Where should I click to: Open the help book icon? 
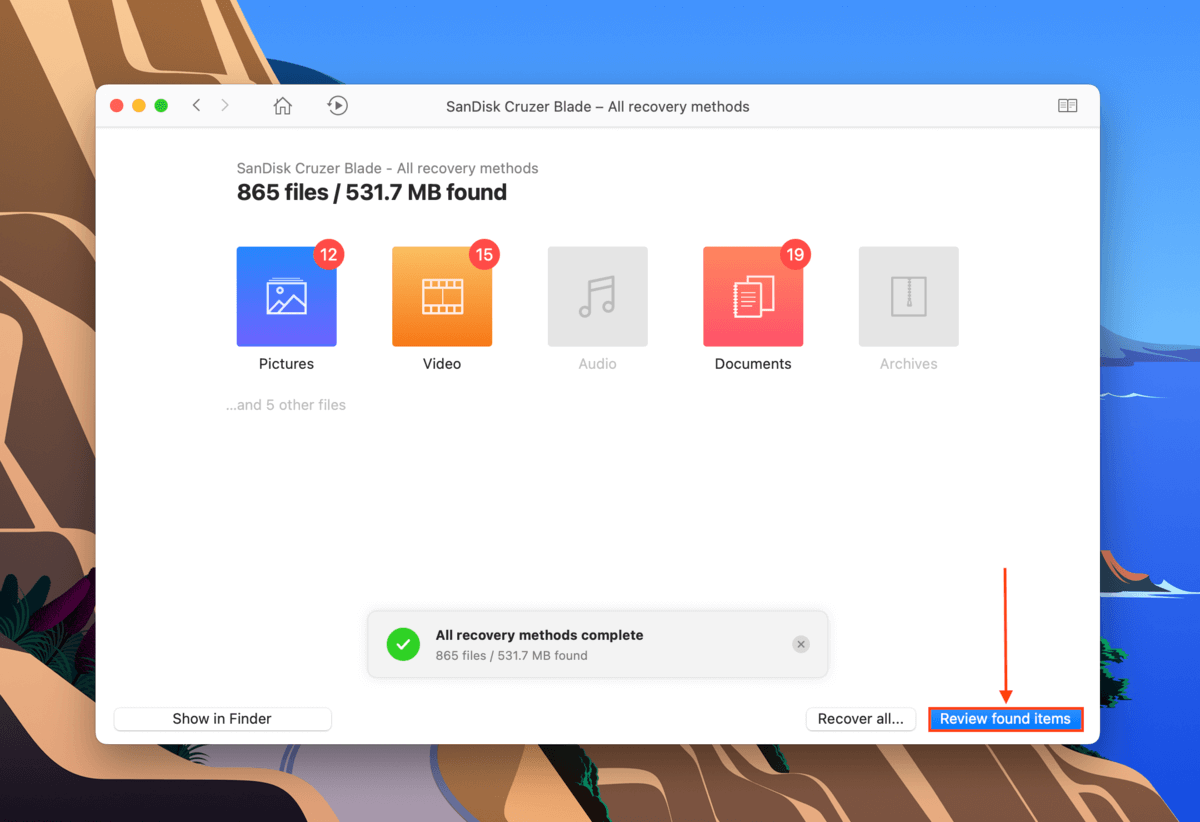[1068, 106]
